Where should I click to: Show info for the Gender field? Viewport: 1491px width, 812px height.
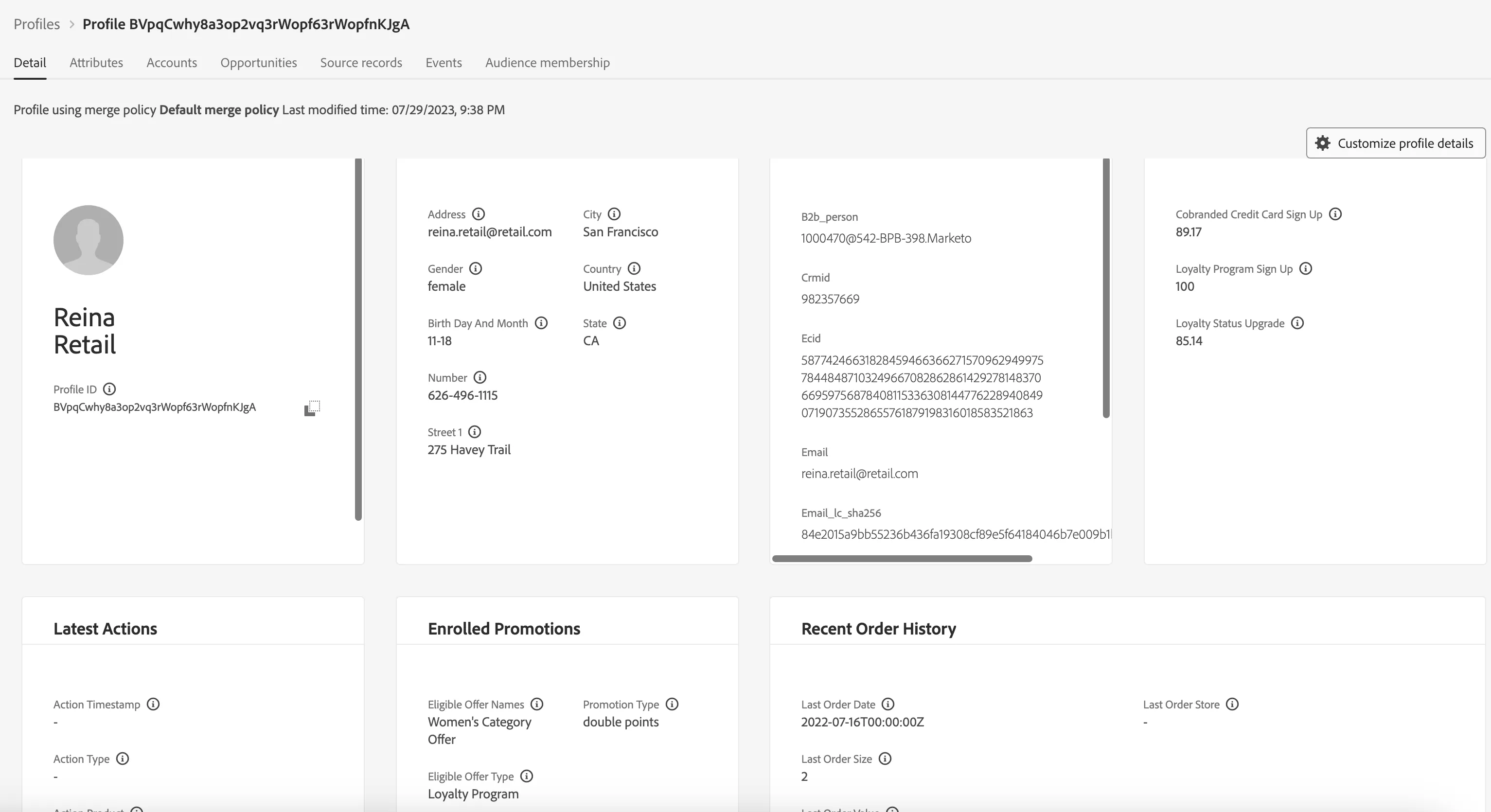coord(475,268)
